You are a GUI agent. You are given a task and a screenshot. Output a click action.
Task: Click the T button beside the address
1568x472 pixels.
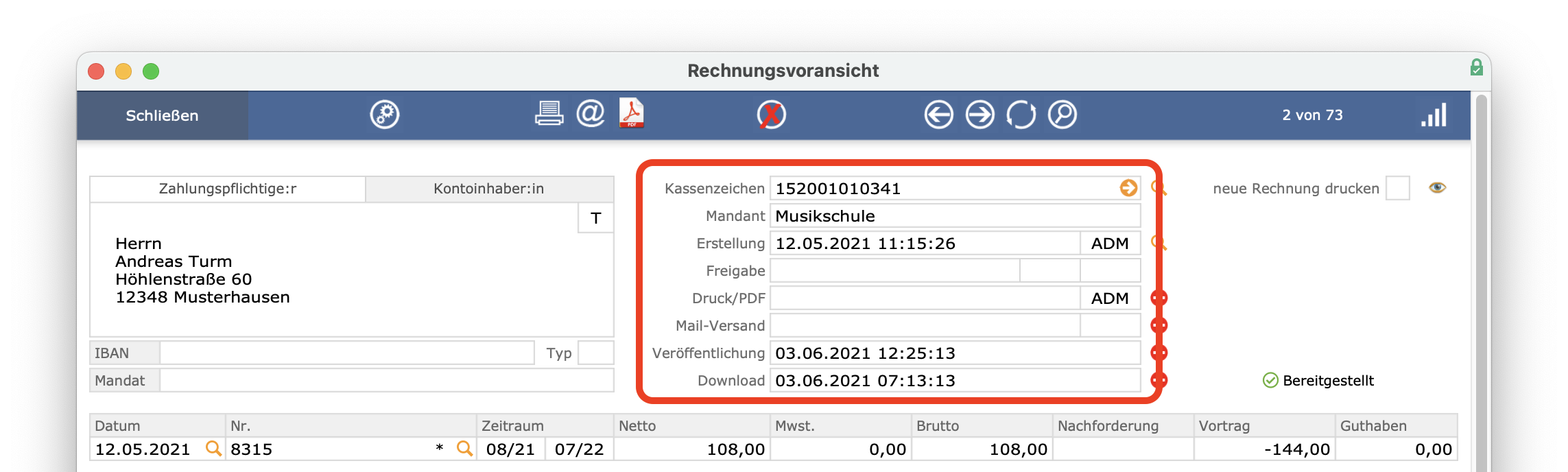[595, 218]
